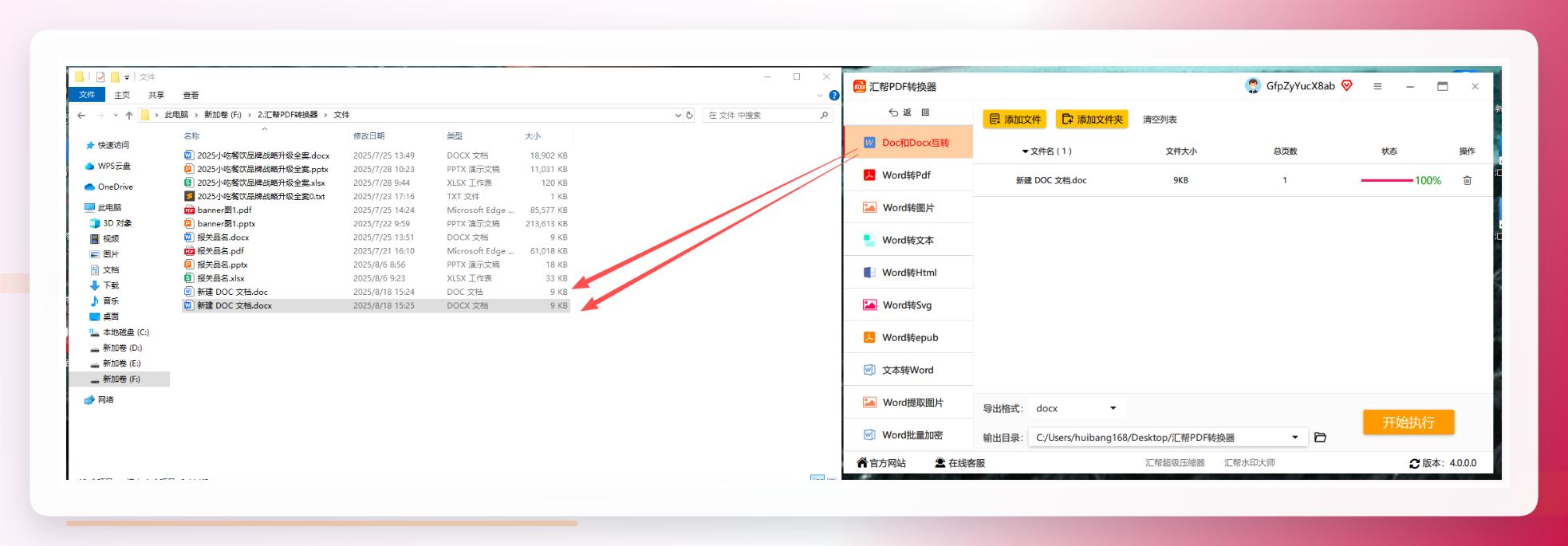Open OneDrive in navigation pane

coord(108,187)
